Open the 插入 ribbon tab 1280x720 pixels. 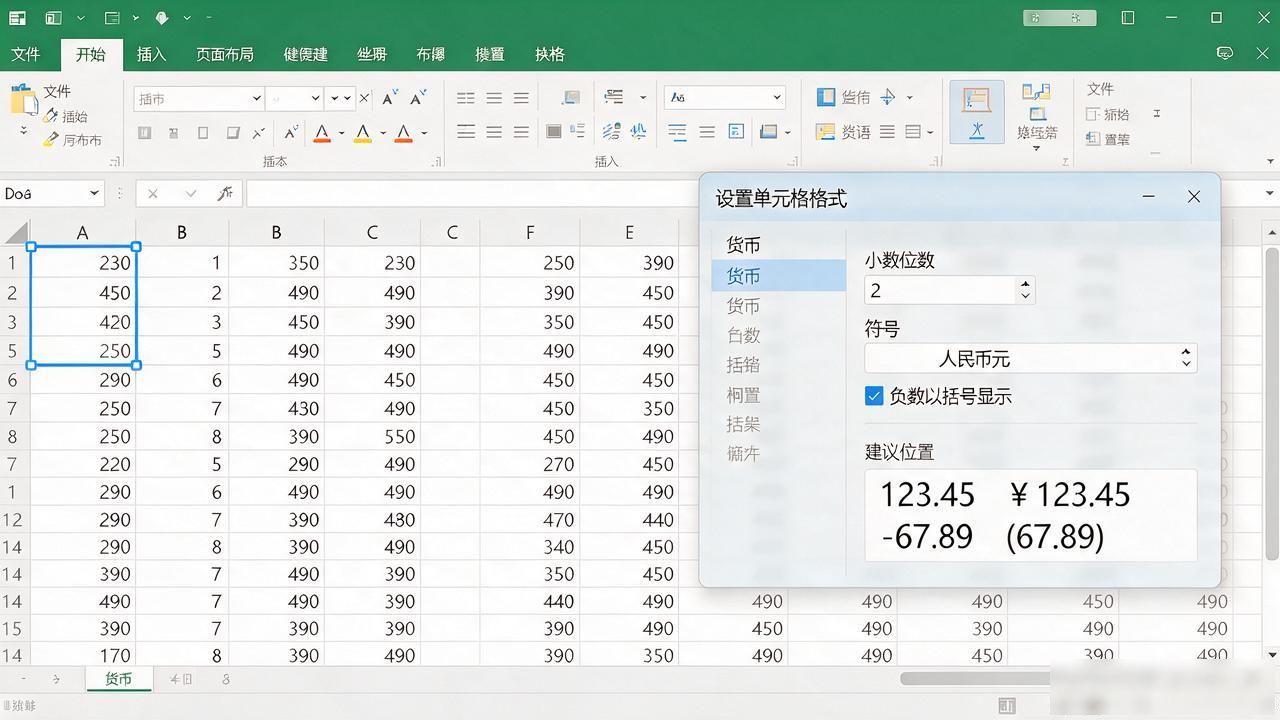pos(151,54)
